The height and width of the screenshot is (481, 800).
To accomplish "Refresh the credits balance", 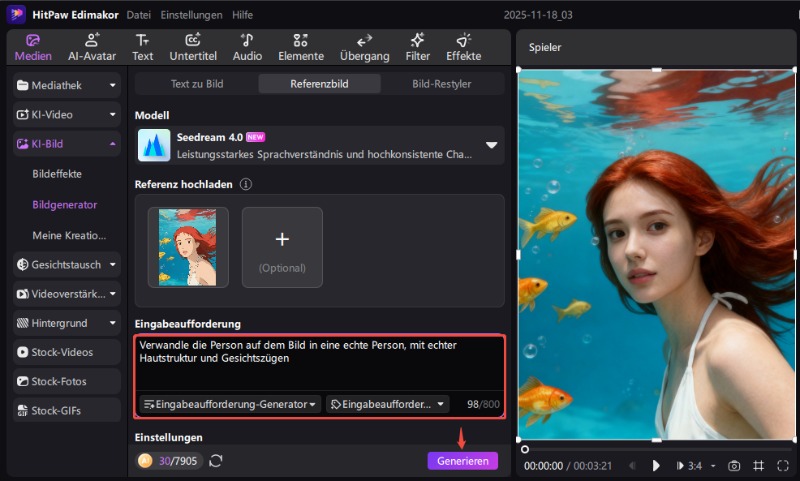I will click(216, 461).
